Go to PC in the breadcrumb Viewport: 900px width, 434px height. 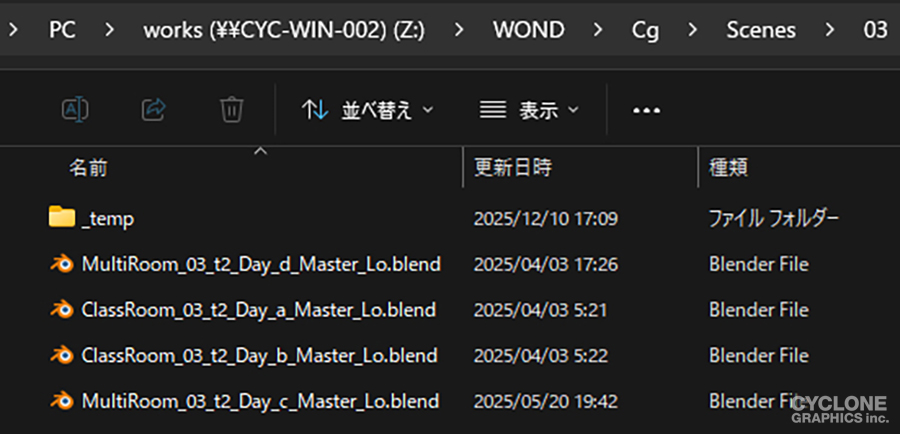62,30
